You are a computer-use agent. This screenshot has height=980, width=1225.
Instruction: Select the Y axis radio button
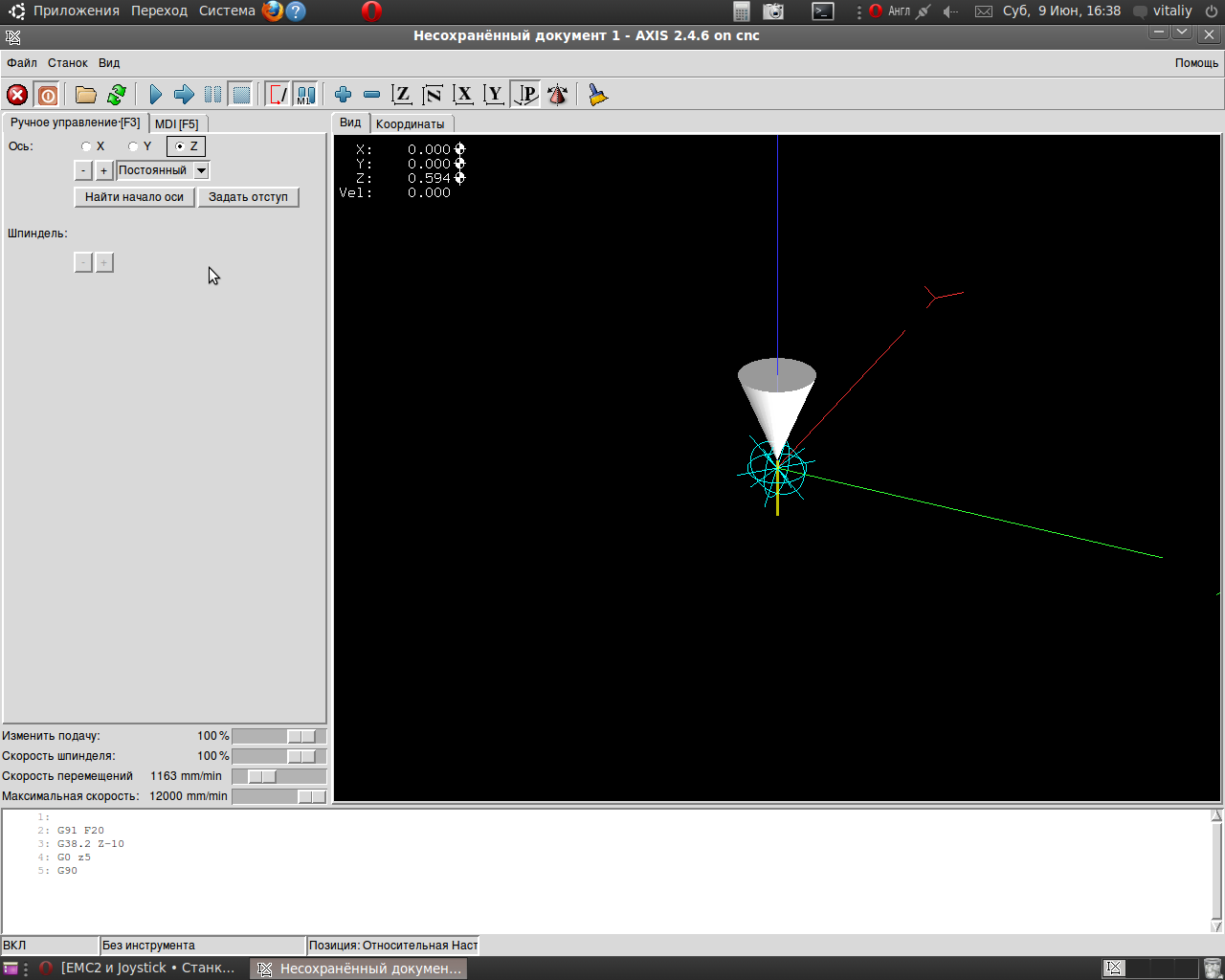click(134, 146)
